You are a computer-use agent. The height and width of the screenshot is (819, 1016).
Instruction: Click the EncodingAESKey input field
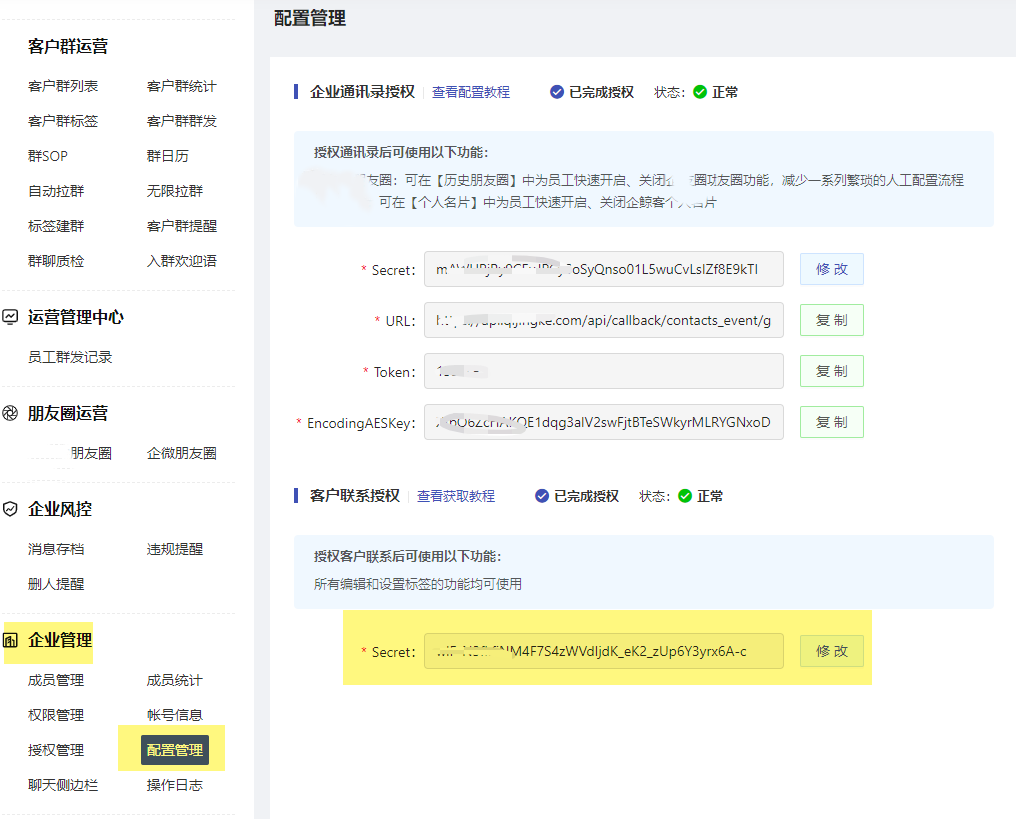[604, 422]
